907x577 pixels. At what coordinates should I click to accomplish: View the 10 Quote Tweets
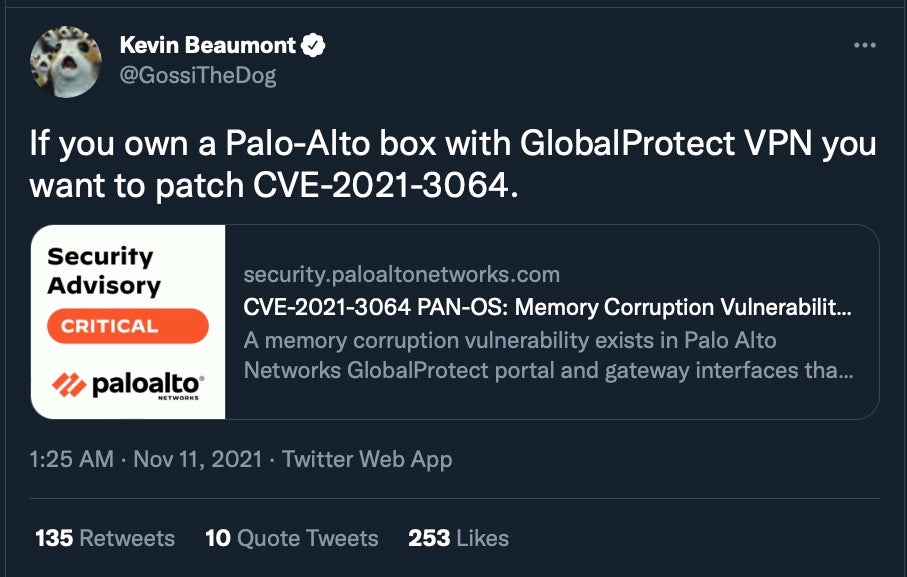292,538
